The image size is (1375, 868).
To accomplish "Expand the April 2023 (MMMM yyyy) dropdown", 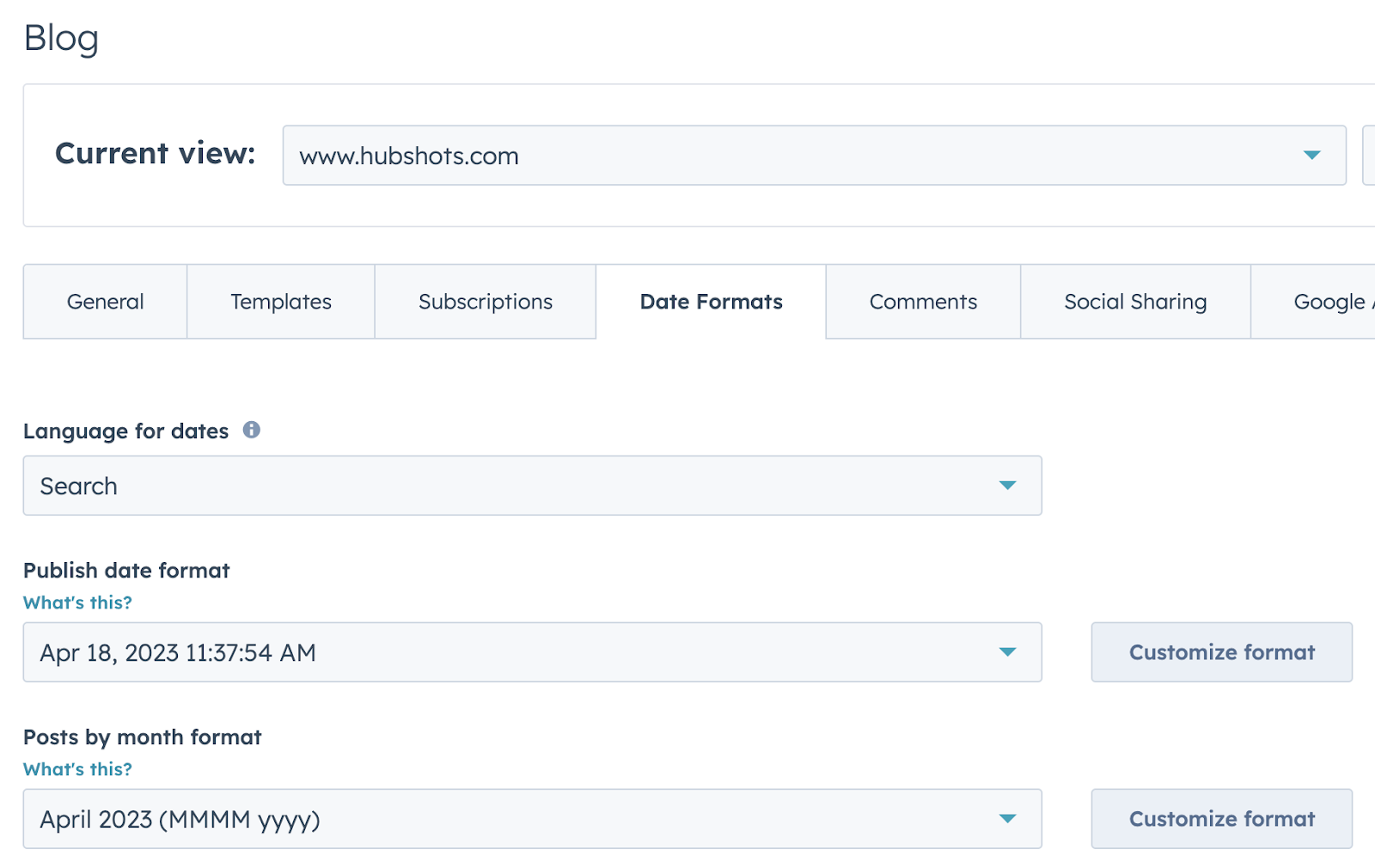I will pyautogui.click(x=516, y=819).
